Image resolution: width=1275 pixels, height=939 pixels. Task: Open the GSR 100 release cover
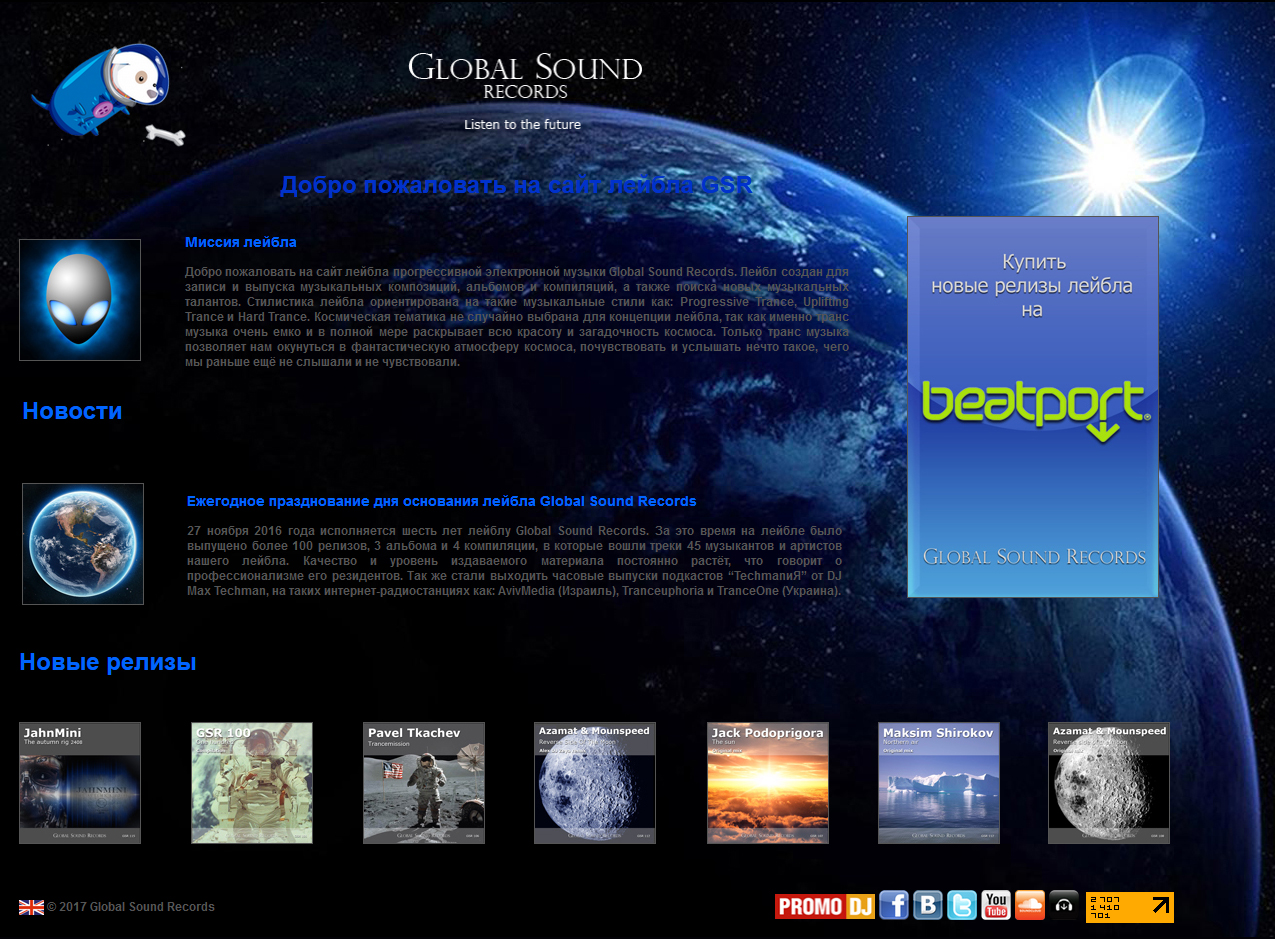click(x=252, y=783)
